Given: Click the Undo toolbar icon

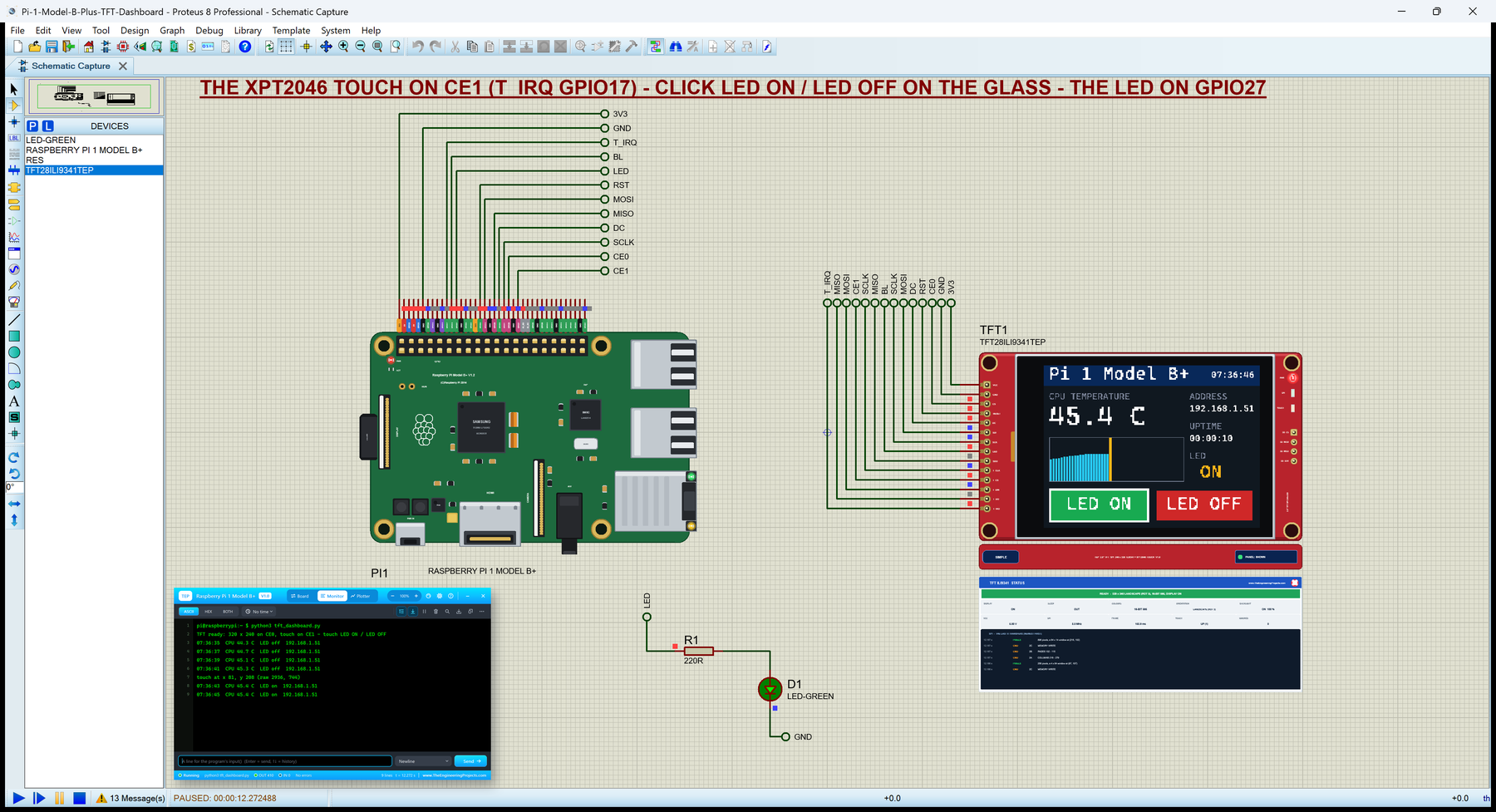Looking at the screenshot, I should point(417,47).
